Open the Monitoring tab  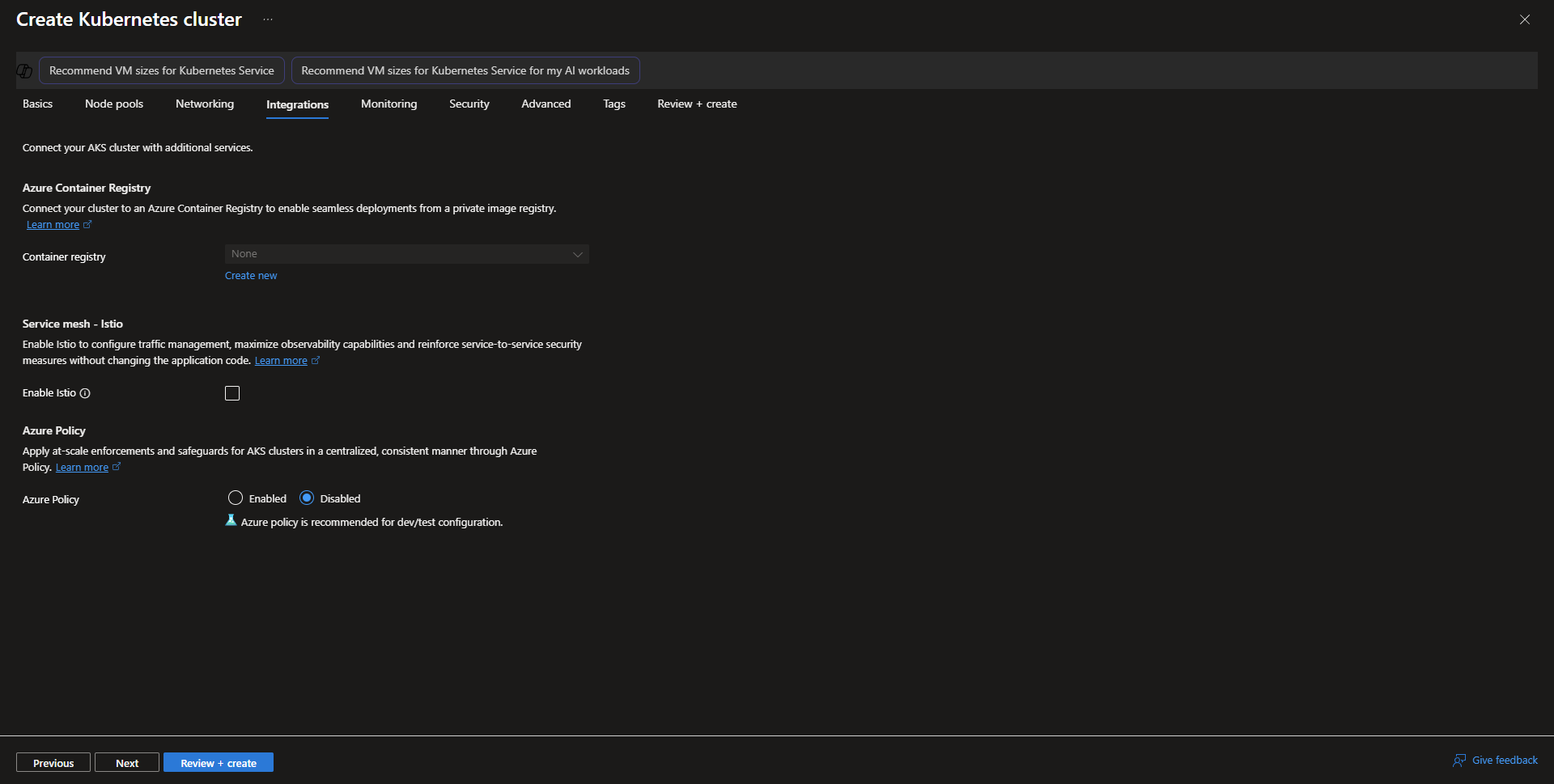point(388,104)
